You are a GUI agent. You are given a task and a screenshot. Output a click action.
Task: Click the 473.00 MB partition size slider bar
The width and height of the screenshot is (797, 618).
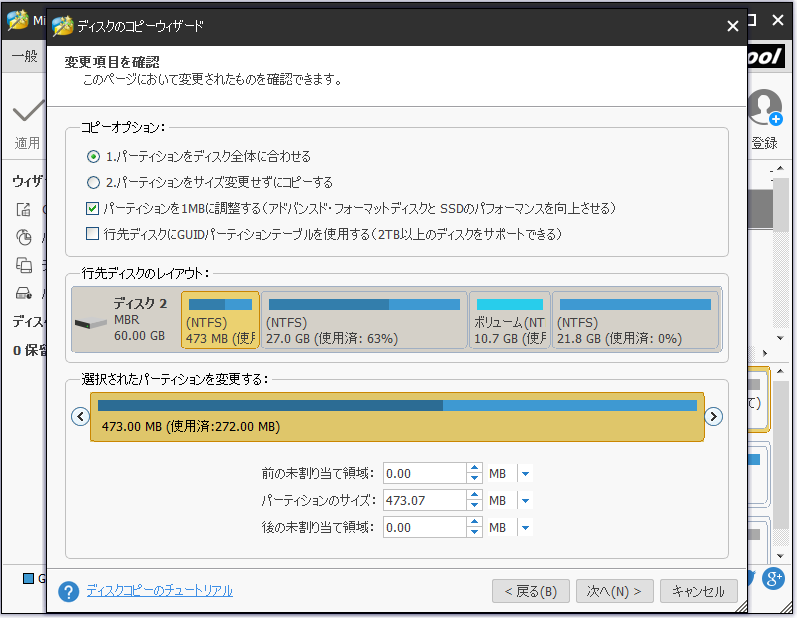[x=397, y=417]
